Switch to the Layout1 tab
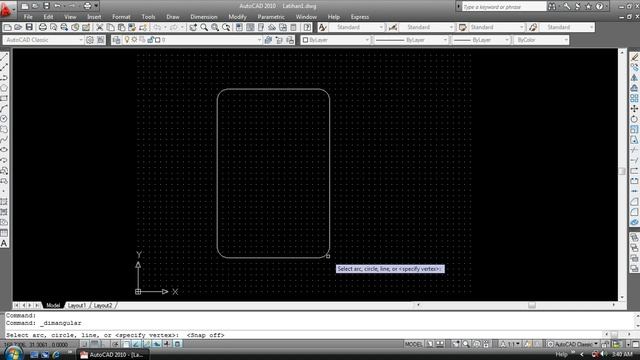 point(76,305)
